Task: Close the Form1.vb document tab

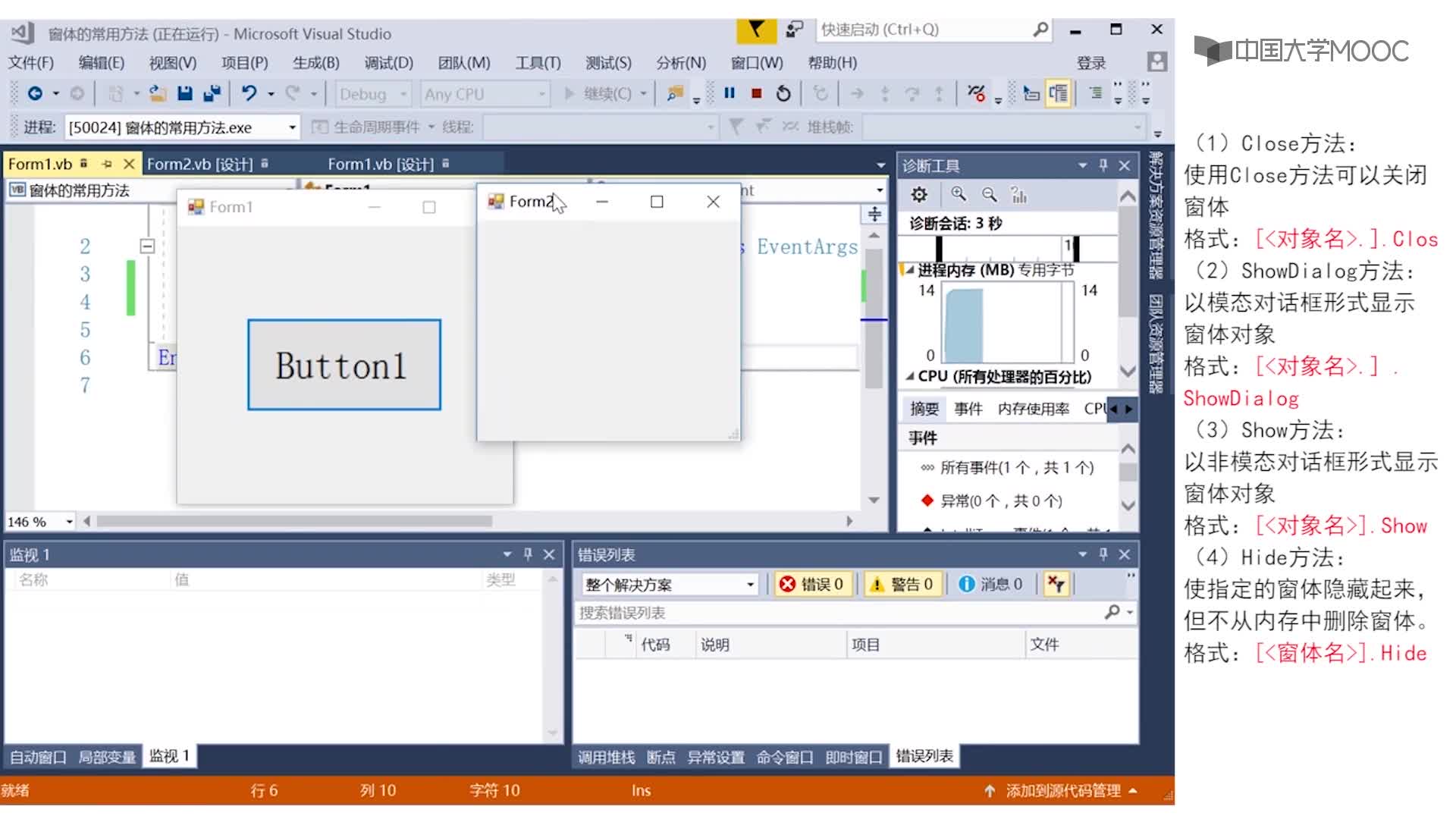Action: [129, 164]
